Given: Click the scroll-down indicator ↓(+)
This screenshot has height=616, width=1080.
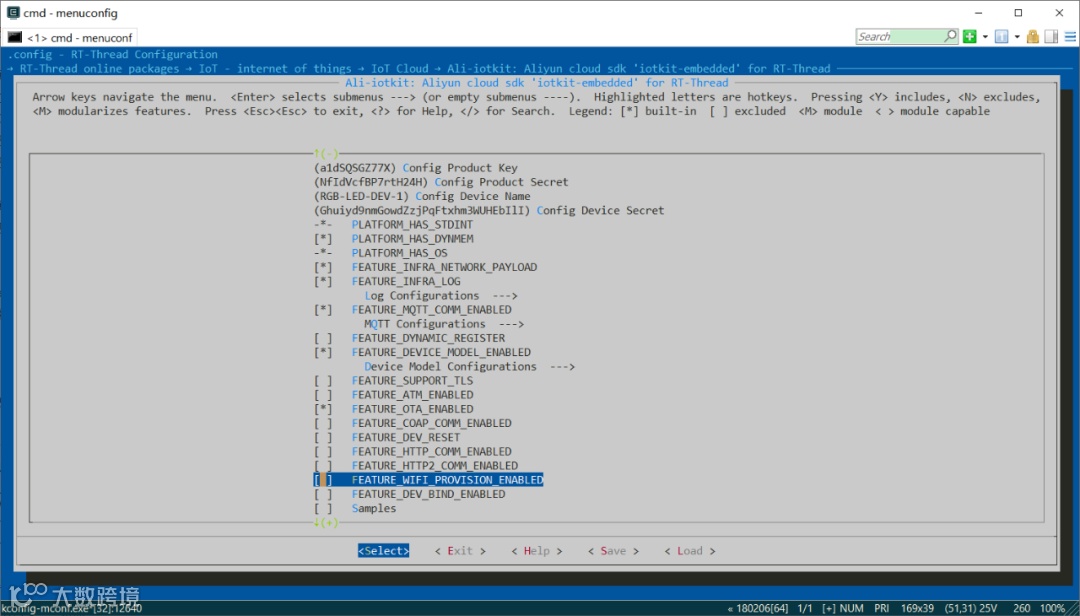Looking at the screenshot, I should coord(326,522).
